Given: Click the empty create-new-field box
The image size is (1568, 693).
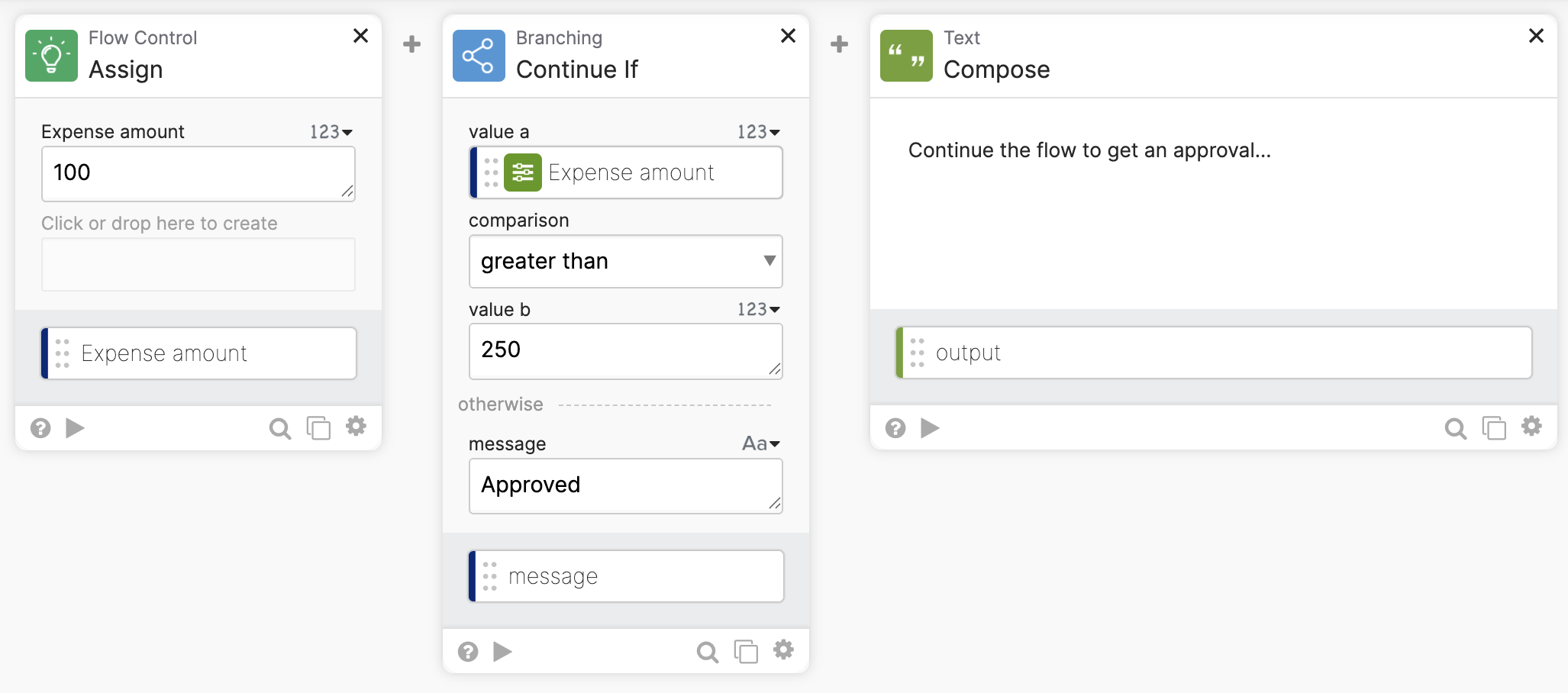Looking at the screenshot, I should coord(198,264).
